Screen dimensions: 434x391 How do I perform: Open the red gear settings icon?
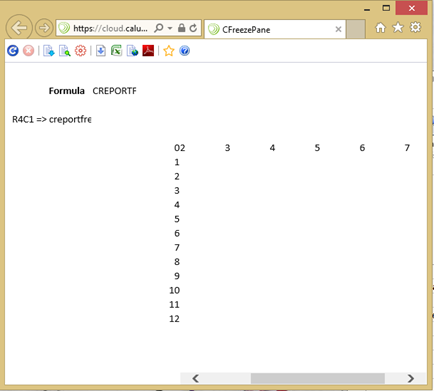point(80,51)
